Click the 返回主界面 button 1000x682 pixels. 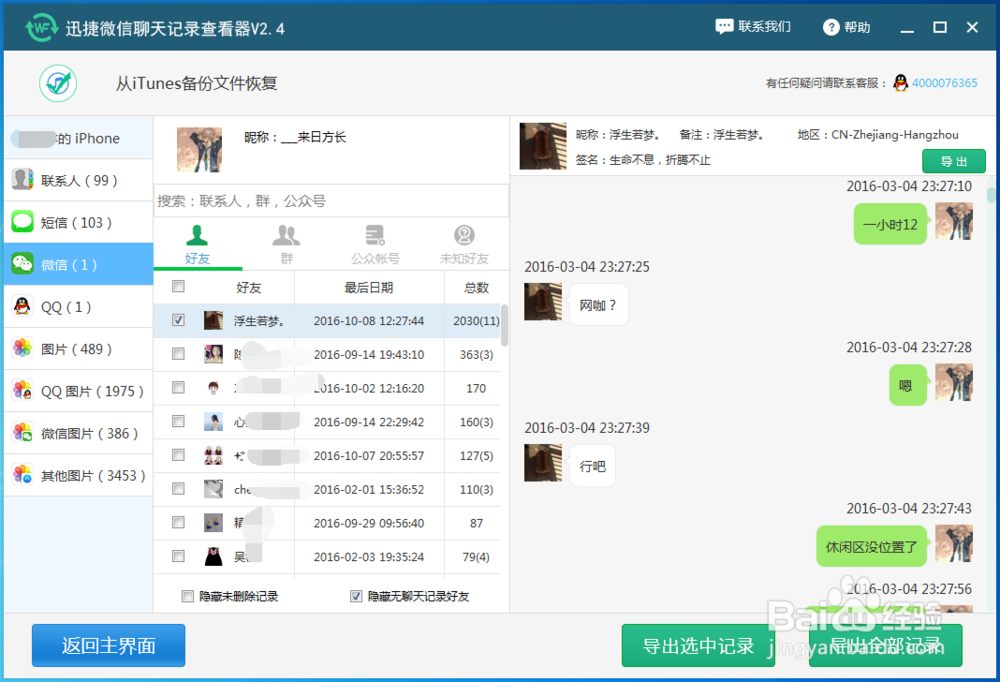pyautogui.click(x=107, y=645)
